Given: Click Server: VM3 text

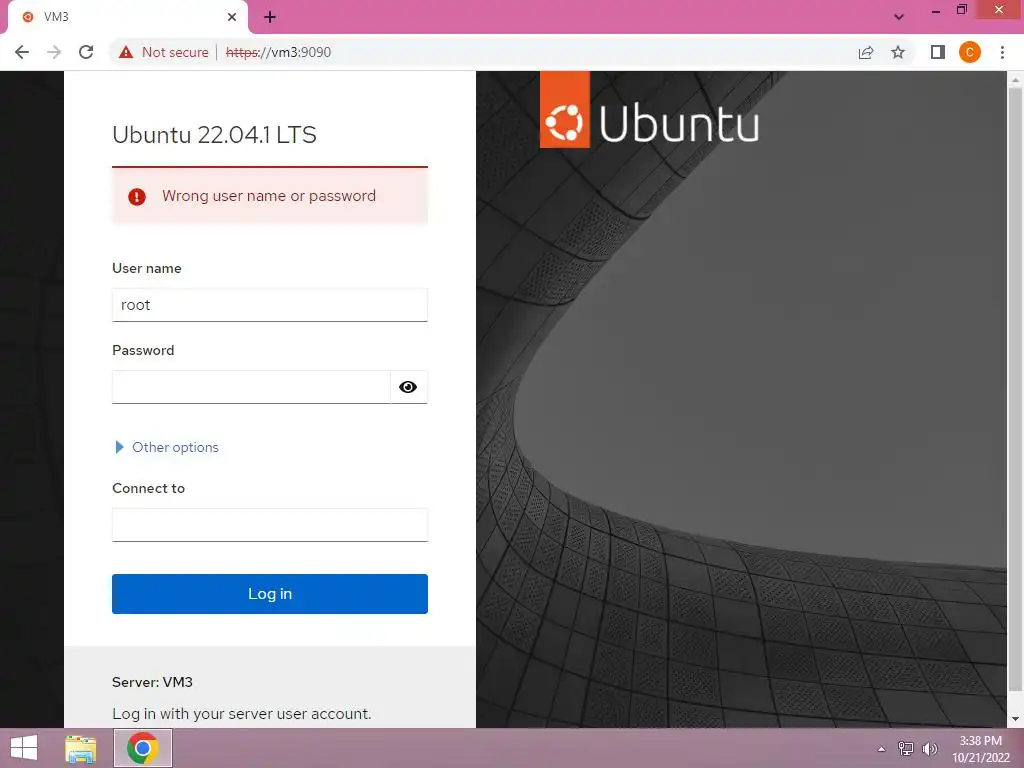Looking at the screenshot, I should (x=152, y=682).
